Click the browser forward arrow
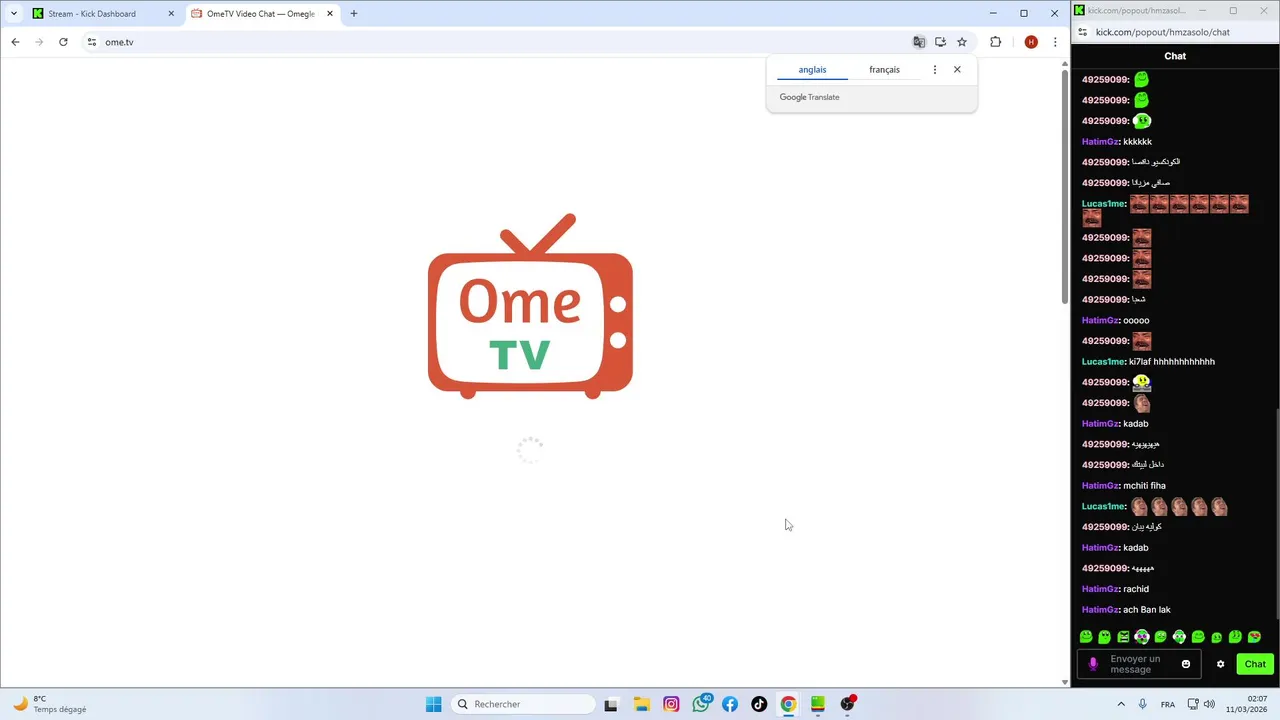The width and height of the screenshot is (1280, 720). coord(39,42)
